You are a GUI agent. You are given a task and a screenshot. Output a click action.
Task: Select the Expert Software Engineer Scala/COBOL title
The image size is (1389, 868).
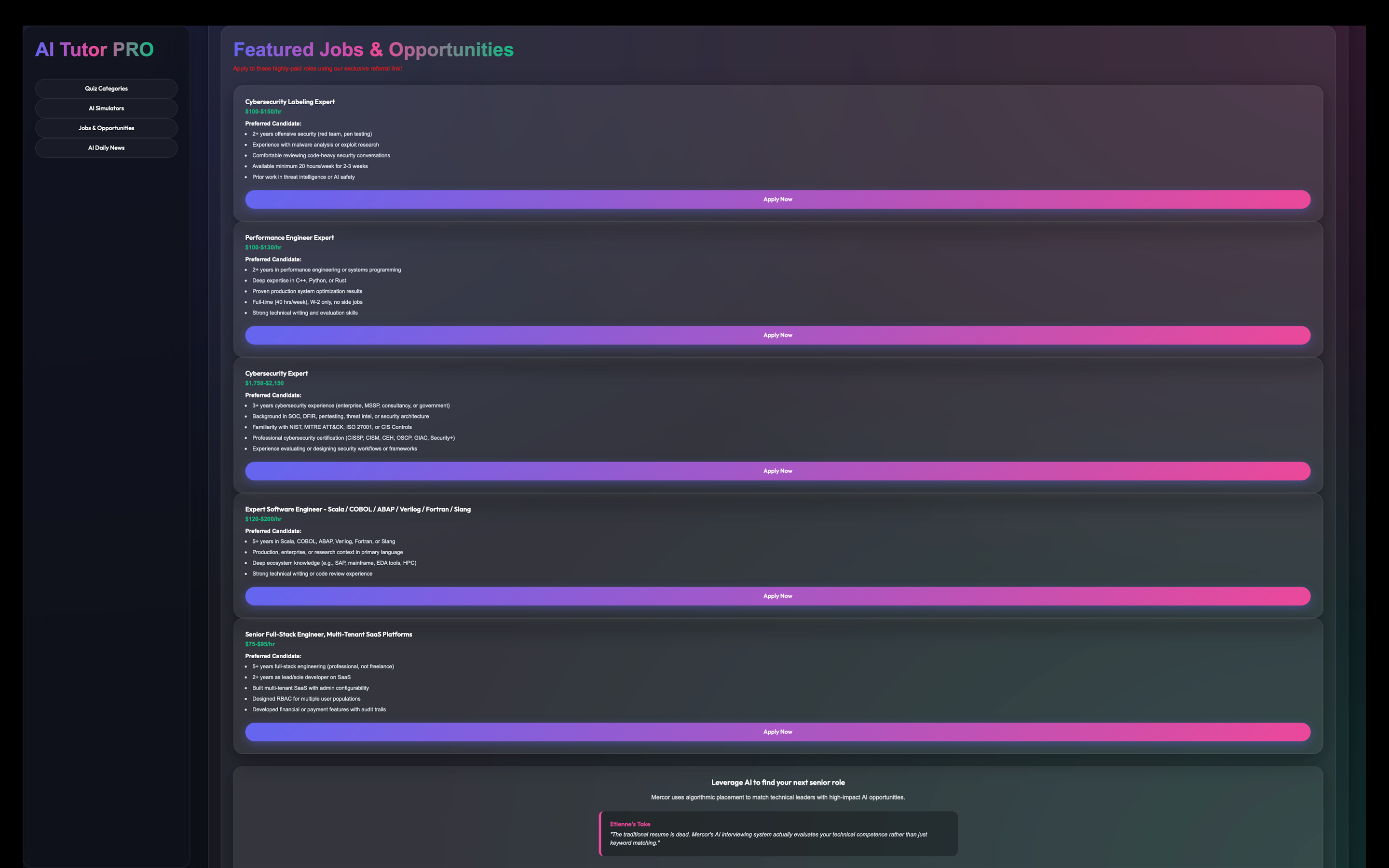tap(357, 509)
